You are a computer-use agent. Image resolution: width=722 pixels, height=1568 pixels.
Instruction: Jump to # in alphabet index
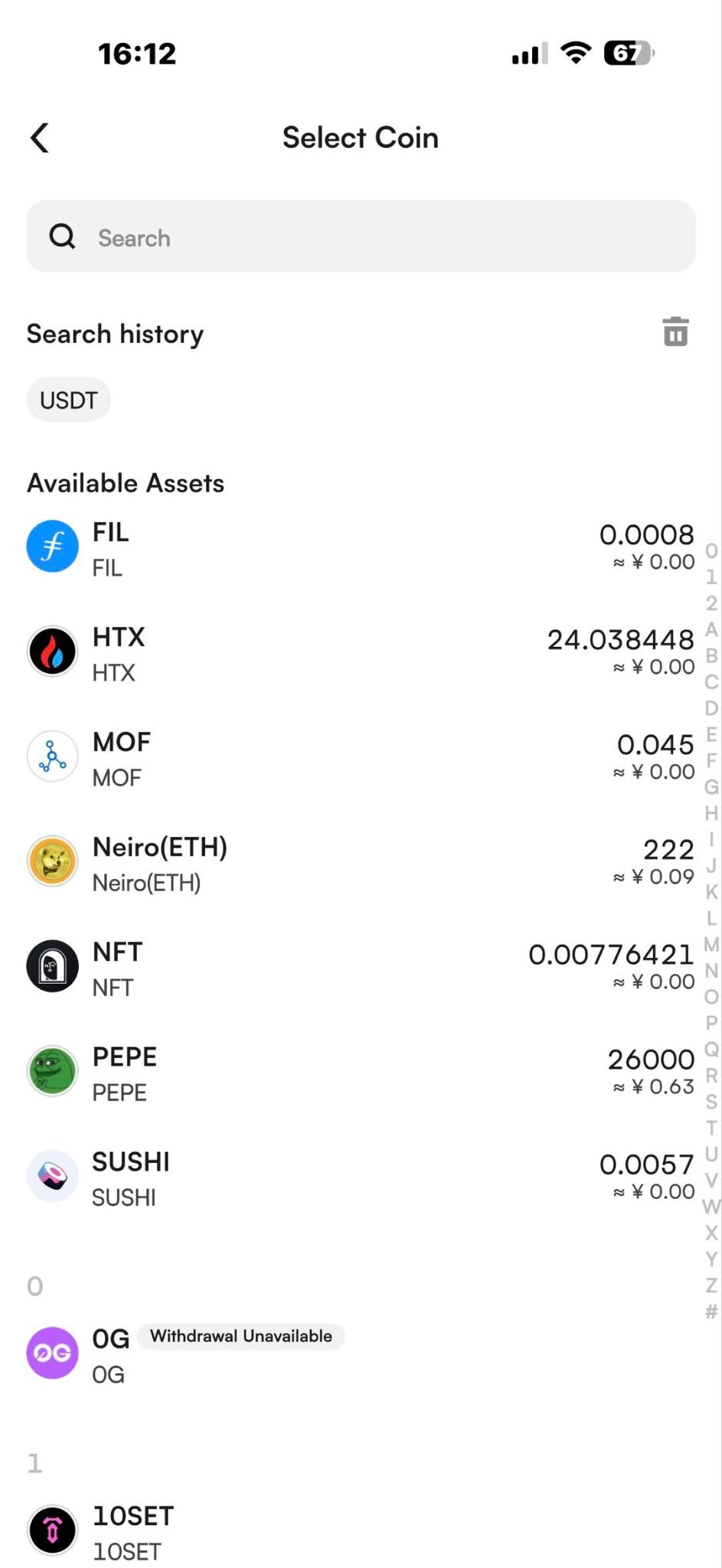[x=711, y=1312]
